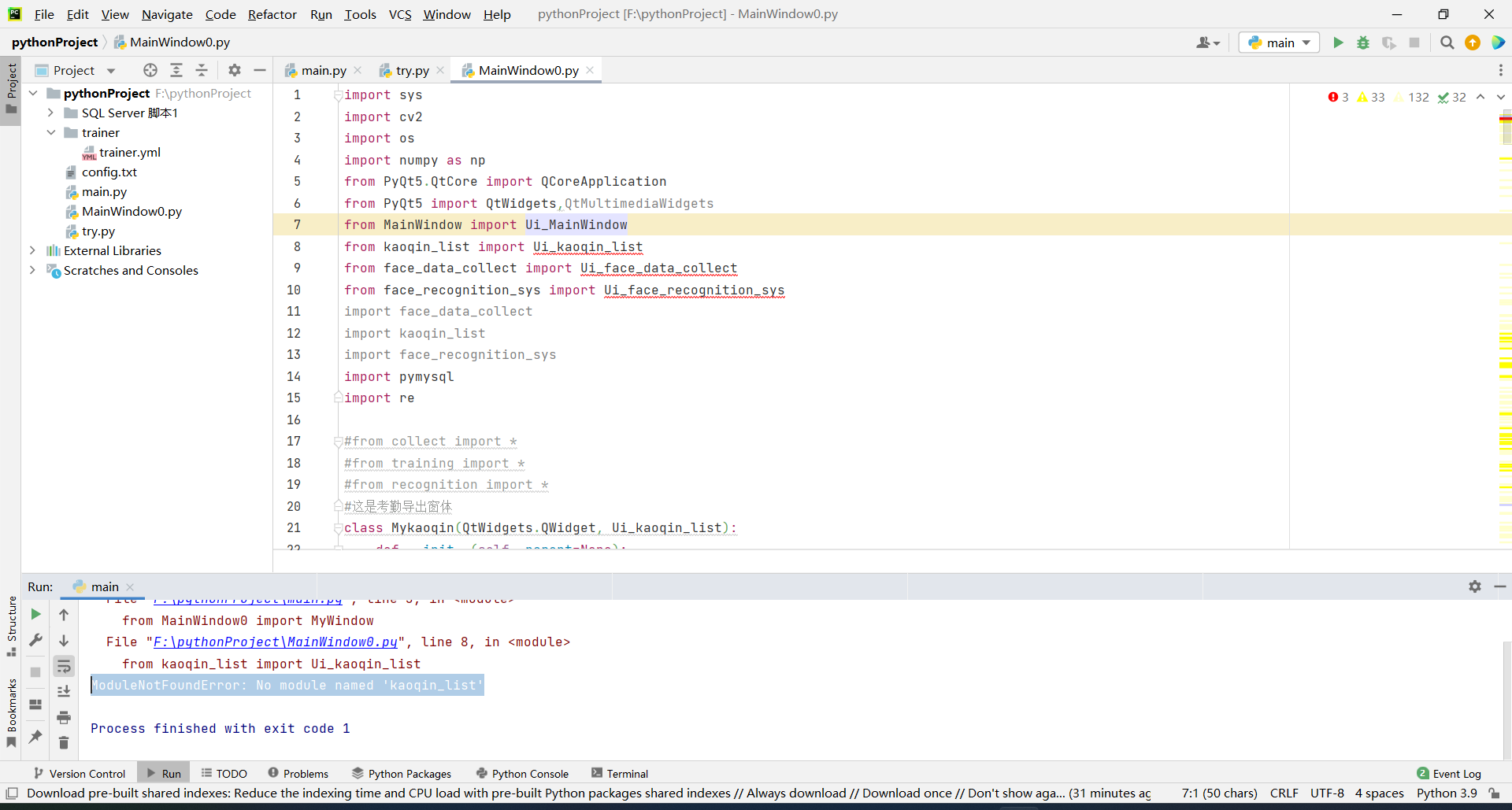Open the user account icon dropdown
Image resolution: width=1512 pixels, height=810 pixels.
[1207, 43]
